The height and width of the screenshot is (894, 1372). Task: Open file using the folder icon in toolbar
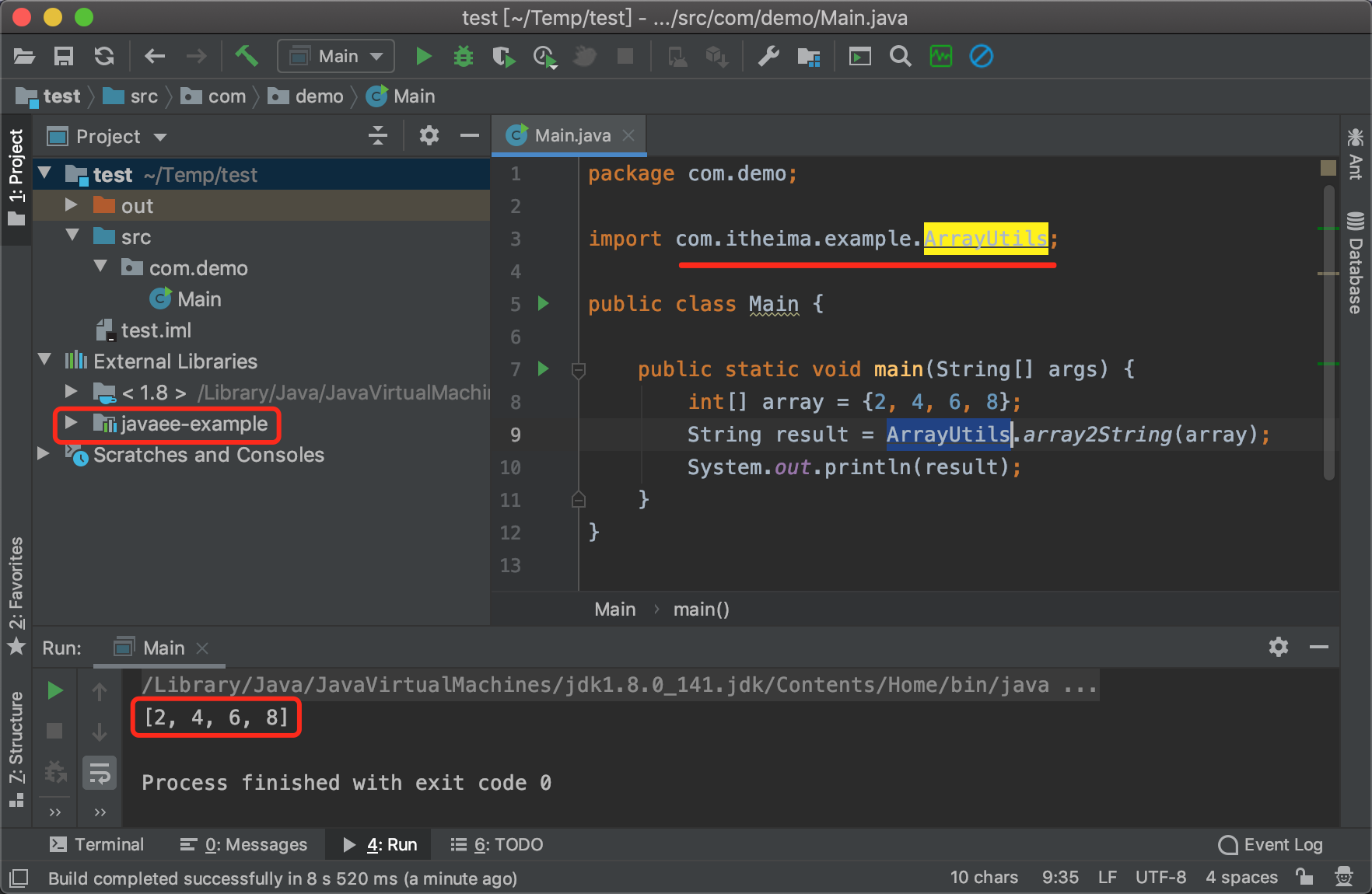click(x=24, y=56)
